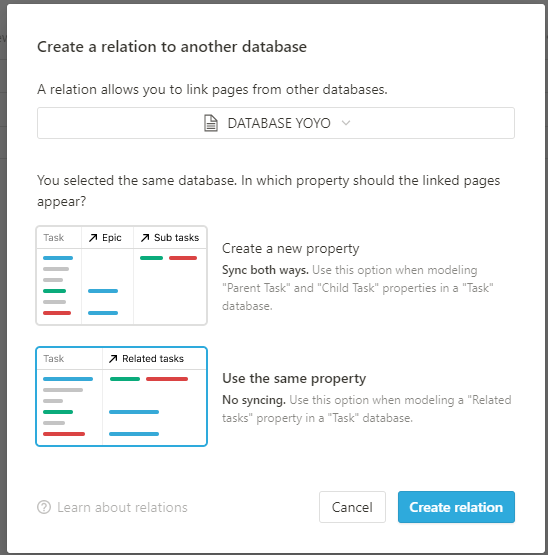Click the arrow icon next to Sub tasks
The width and height of the screenshot is (548, 555).
(145, 238)
